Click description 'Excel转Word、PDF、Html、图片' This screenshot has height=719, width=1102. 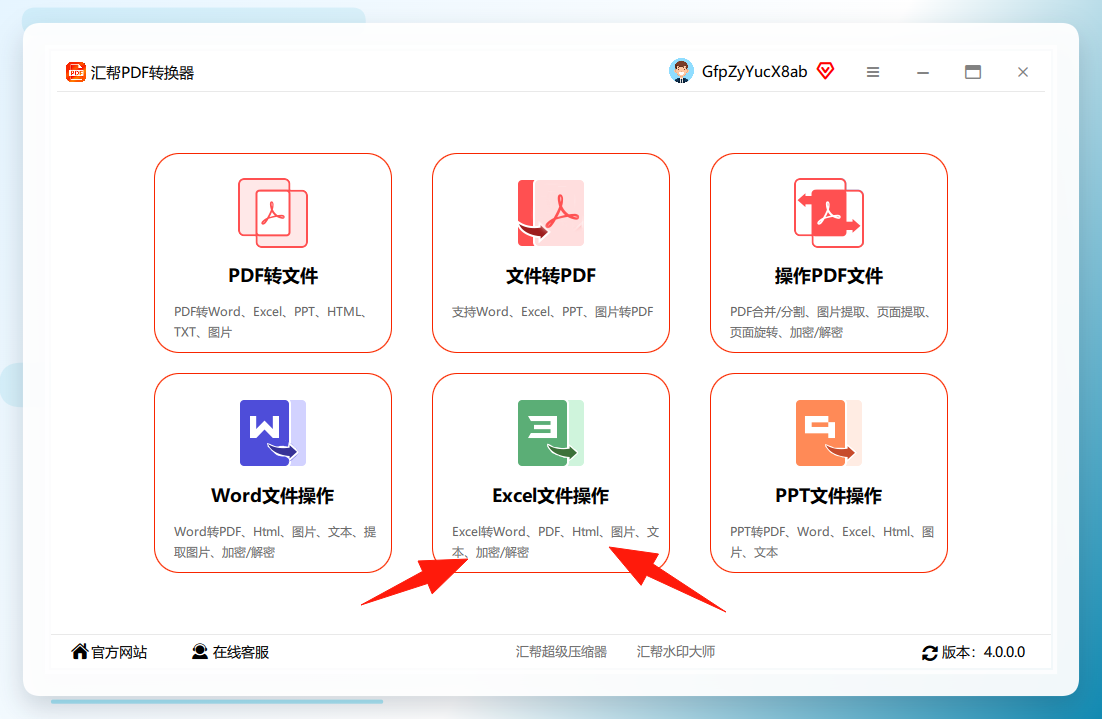coord(543,531)
